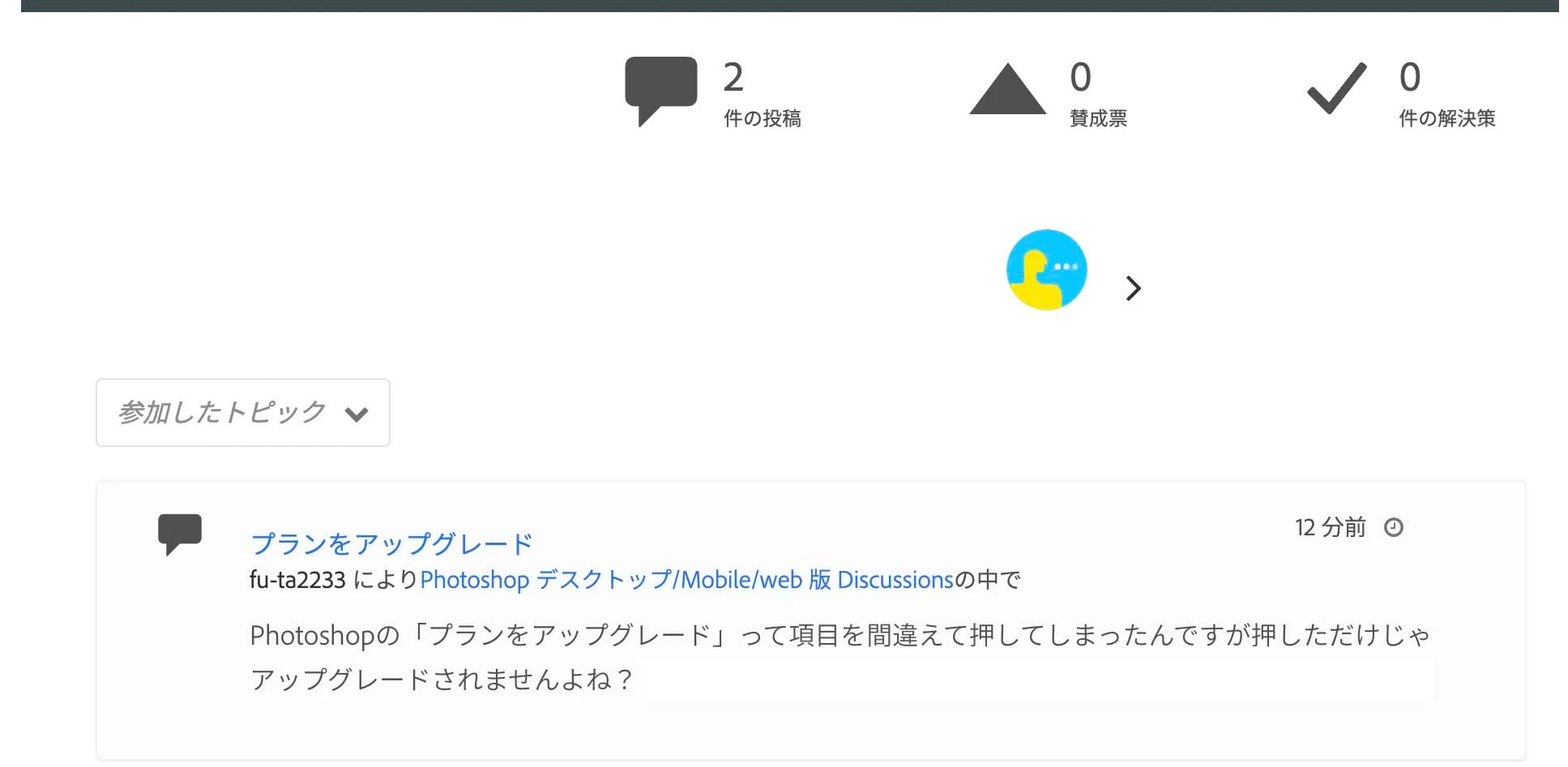Open Photoshop デスクトップ/Mobile/web 版 Discussions link

686,580
